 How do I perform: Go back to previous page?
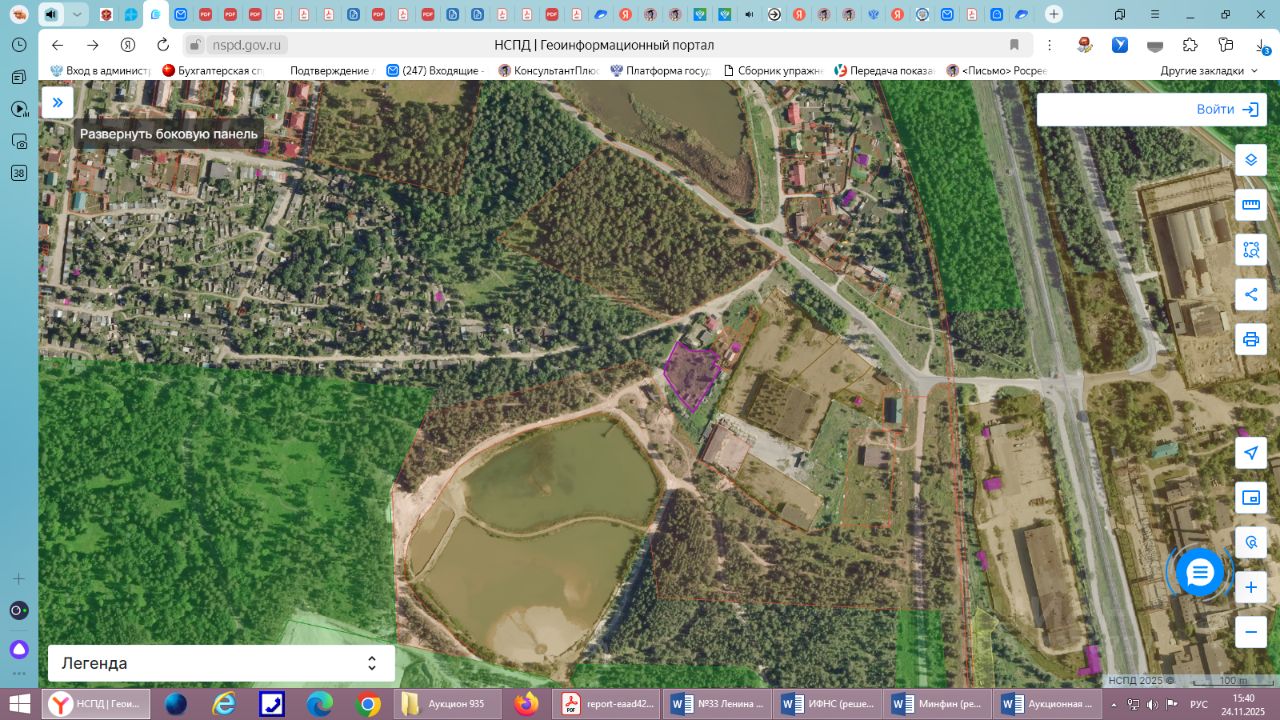(x=57, y=45)
